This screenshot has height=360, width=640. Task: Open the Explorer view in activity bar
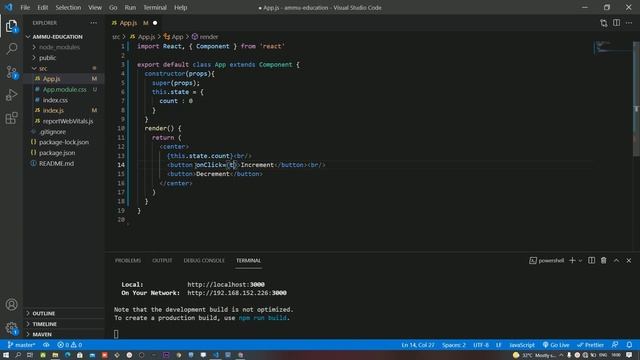[x=11, y=26]
